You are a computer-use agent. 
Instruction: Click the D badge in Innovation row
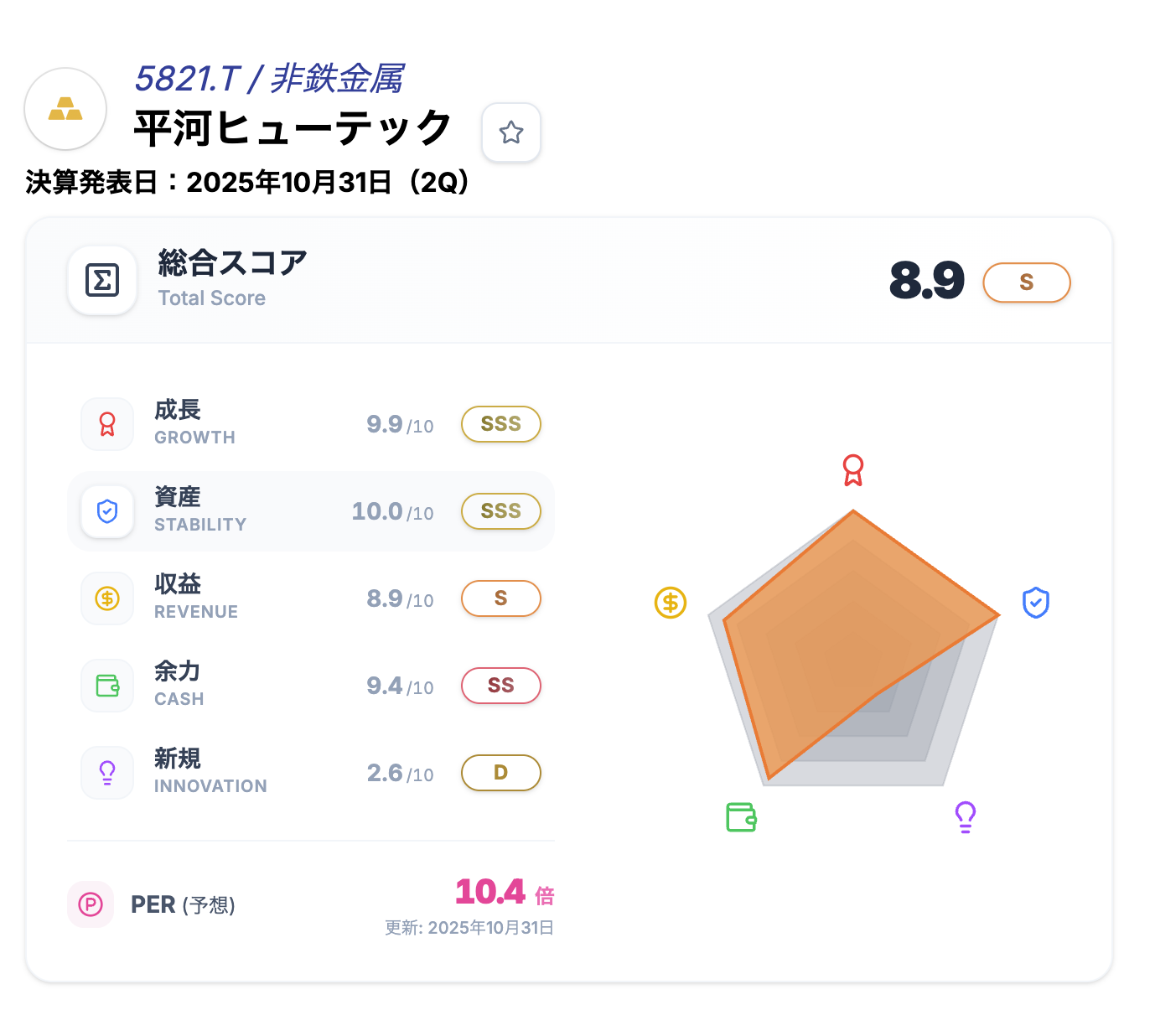pos(500,773)
